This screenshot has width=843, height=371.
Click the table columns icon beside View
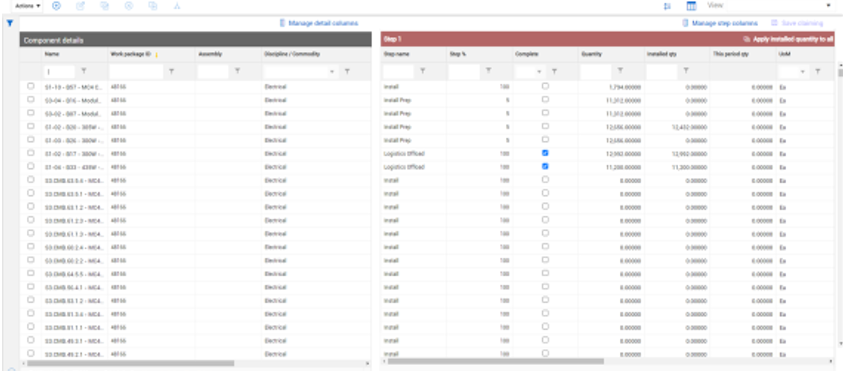pyautogui.click(x=691, y=6)
